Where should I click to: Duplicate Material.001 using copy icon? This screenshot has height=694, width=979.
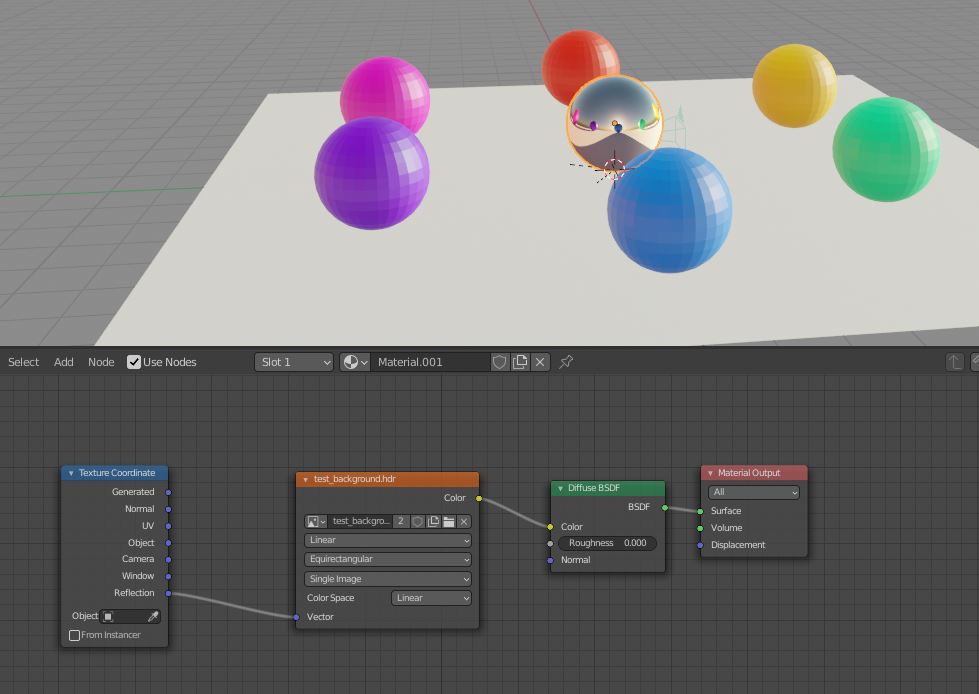point(519,362)
